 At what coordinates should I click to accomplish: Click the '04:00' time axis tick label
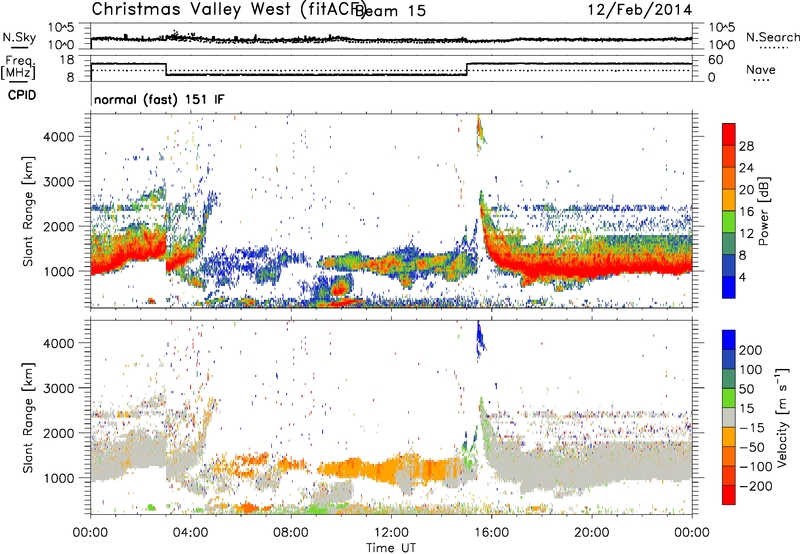tap(191, 532)
